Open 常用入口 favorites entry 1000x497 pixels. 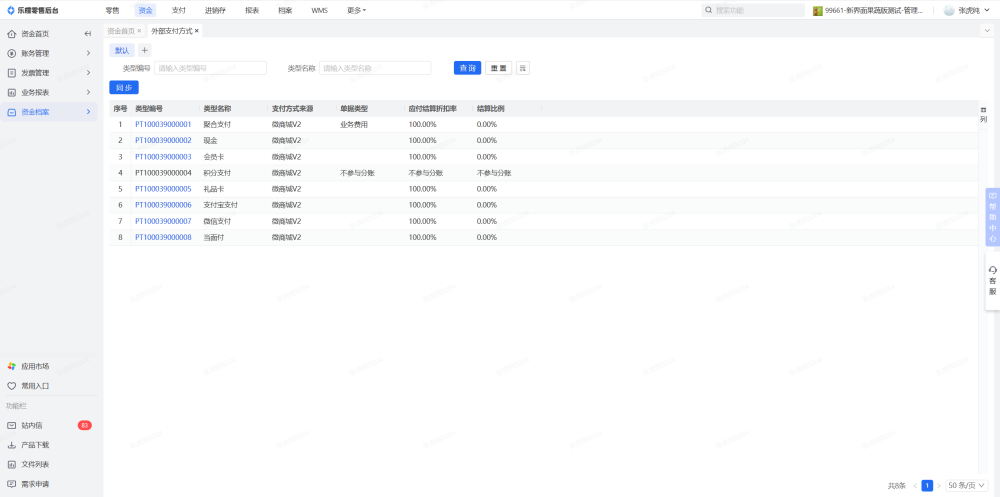(x=35, y=385)
